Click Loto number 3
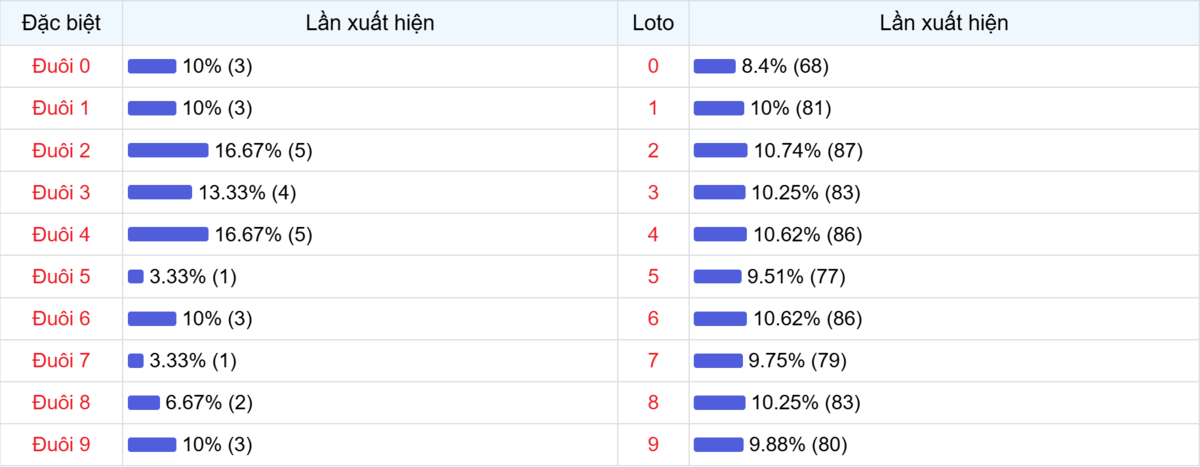Image resolution: width=1200 pixels, height=467 pixels. click(653, 192)
